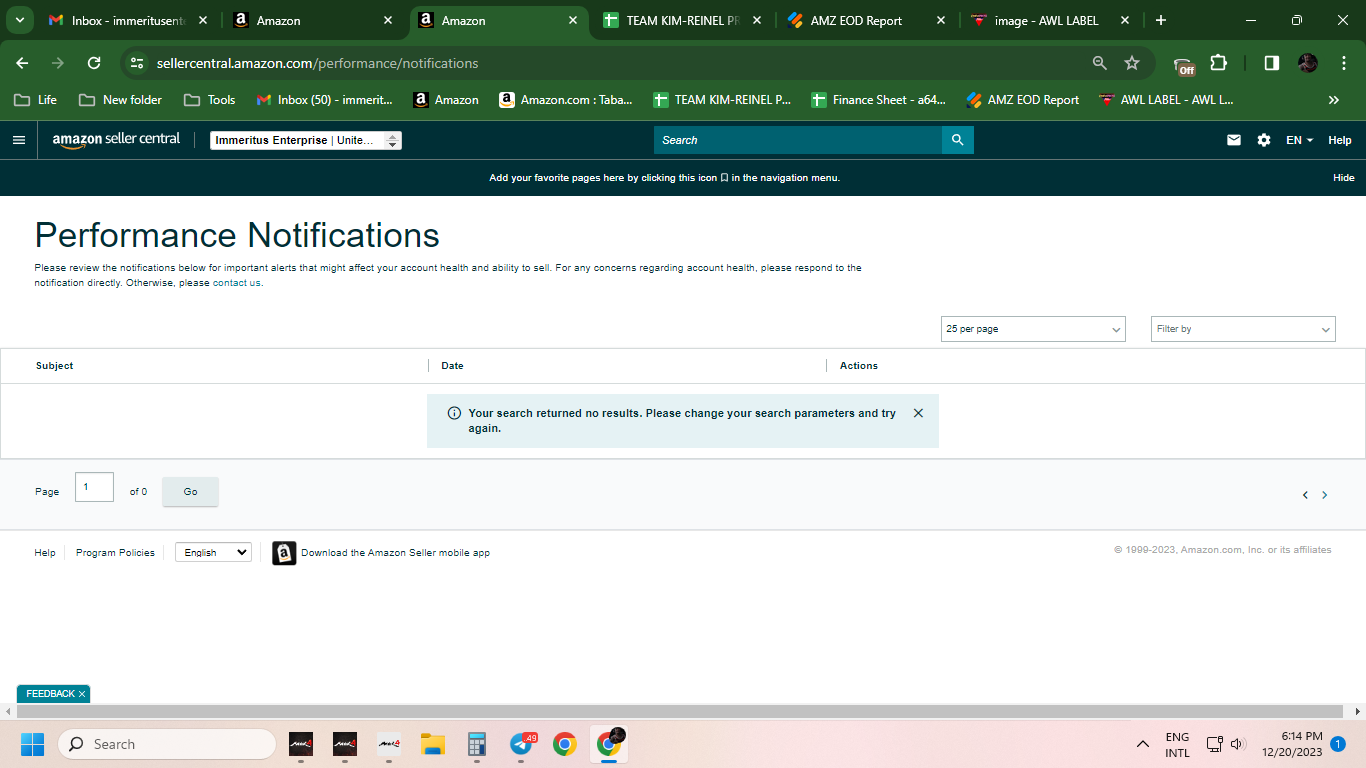Open the Seller Central messages envelope icon
This screenshot has height=768, width=1366.
click(1234, 140)
